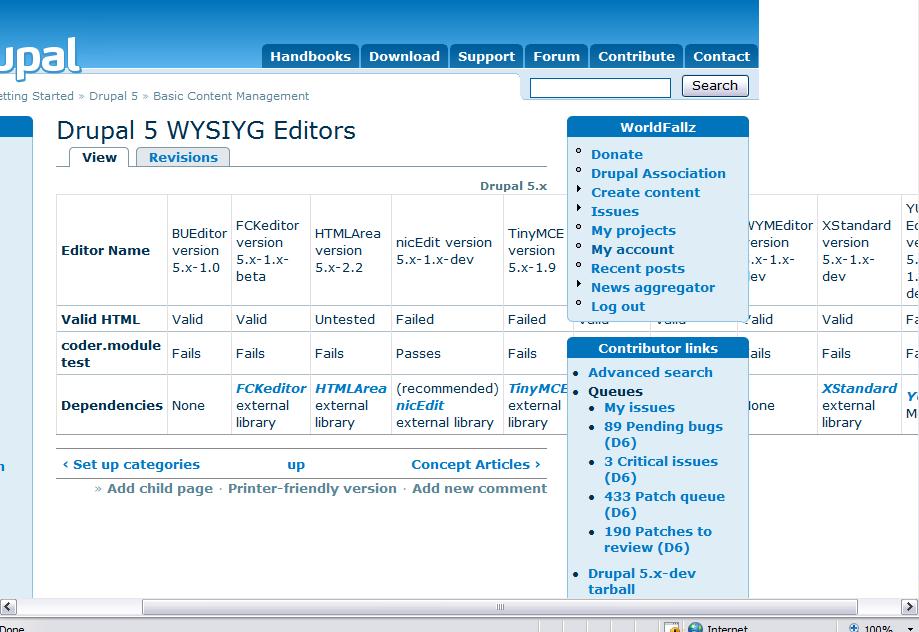Expand the Create content menu arrow
919x632 pixels.
tap(578, 189)
